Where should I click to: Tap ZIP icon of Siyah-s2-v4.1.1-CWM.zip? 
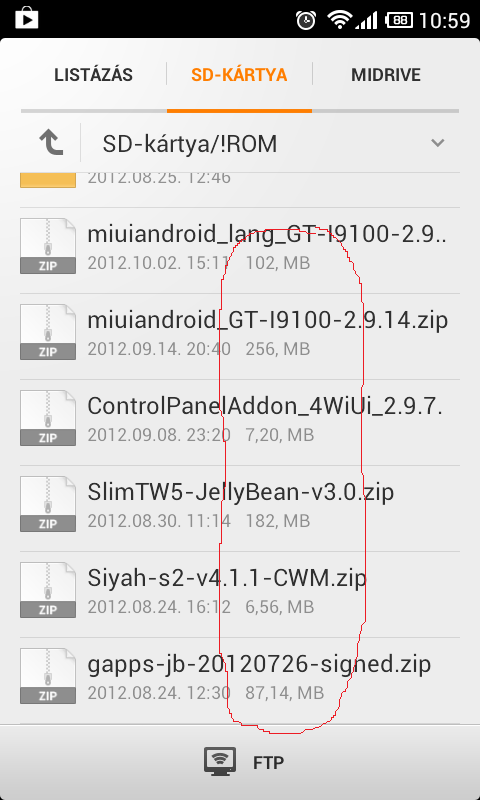click(x=48, y=590)
